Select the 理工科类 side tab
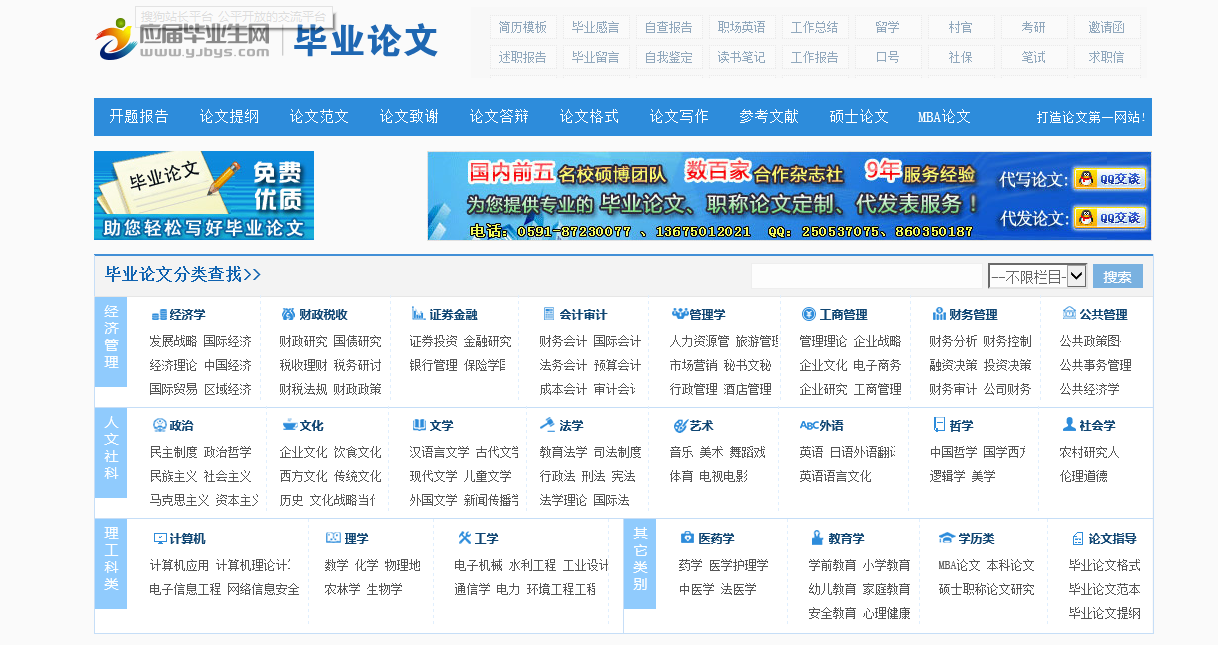Screen dimensions: 1218x645 tap(111, 563)
